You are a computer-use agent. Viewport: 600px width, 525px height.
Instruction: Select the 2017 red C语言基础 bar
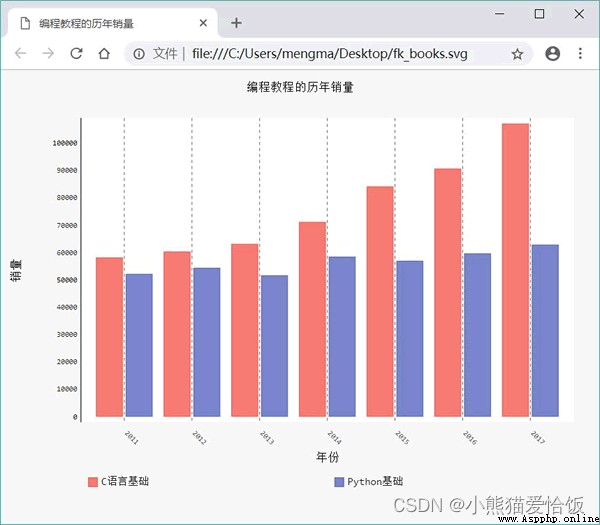pos(515,270)
